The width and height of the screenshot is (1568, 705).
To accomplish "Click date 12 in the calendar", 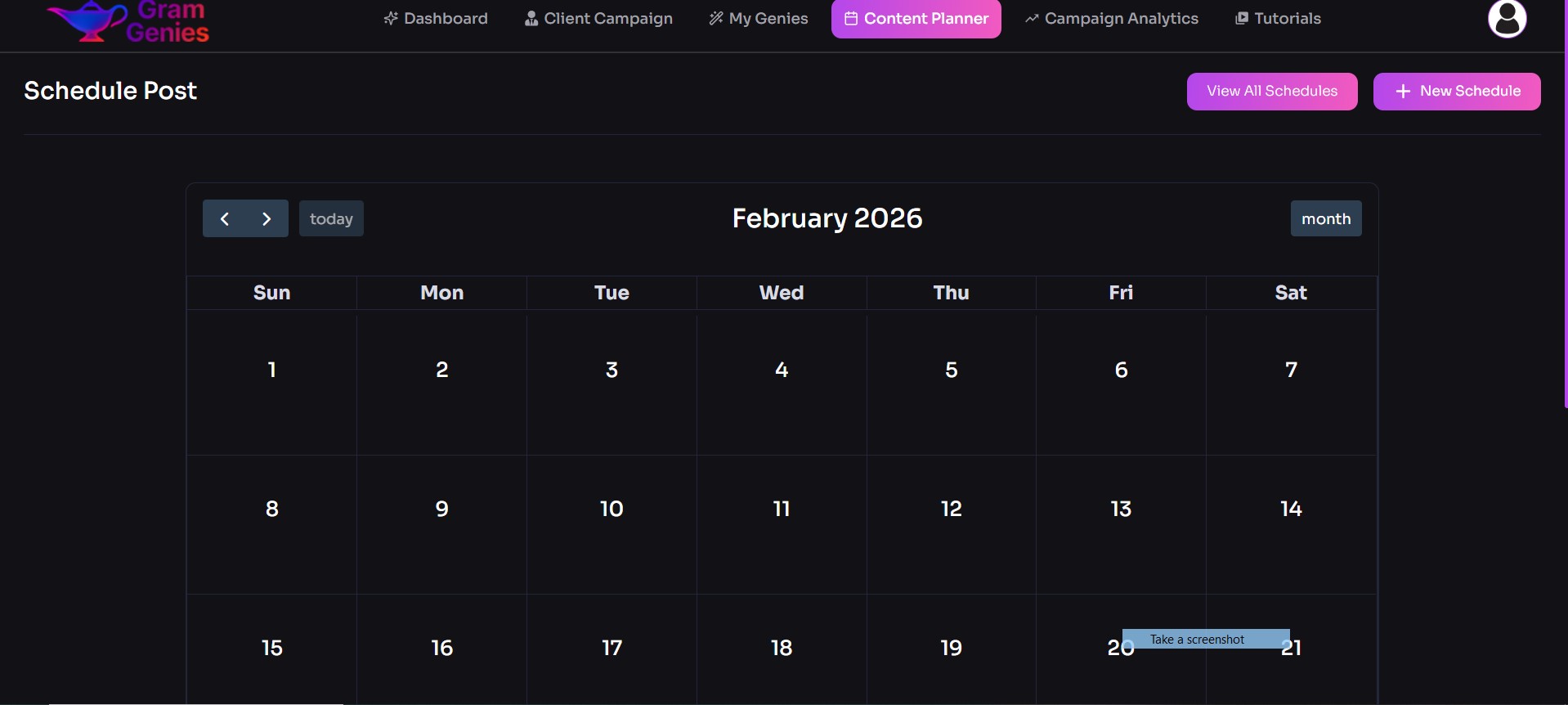I will [952, 525].
